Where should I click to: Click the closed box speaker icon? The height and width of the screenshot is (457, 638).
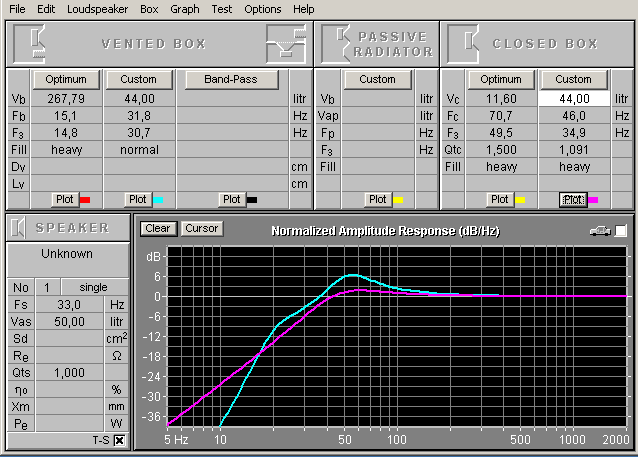click(463, 44)
